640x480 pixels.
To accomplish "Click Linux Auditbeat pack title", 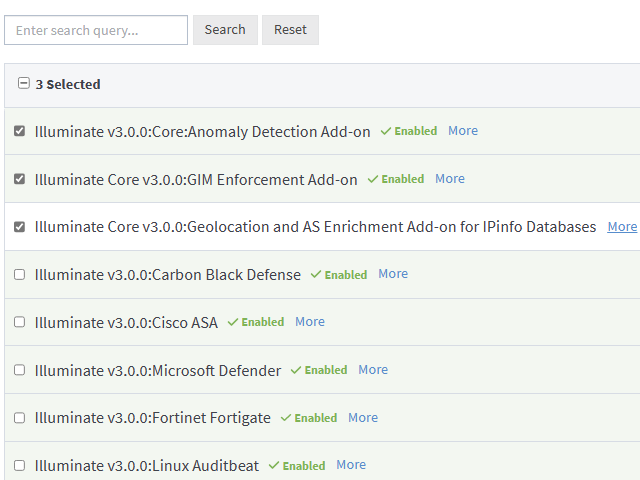I will [147, 466].
